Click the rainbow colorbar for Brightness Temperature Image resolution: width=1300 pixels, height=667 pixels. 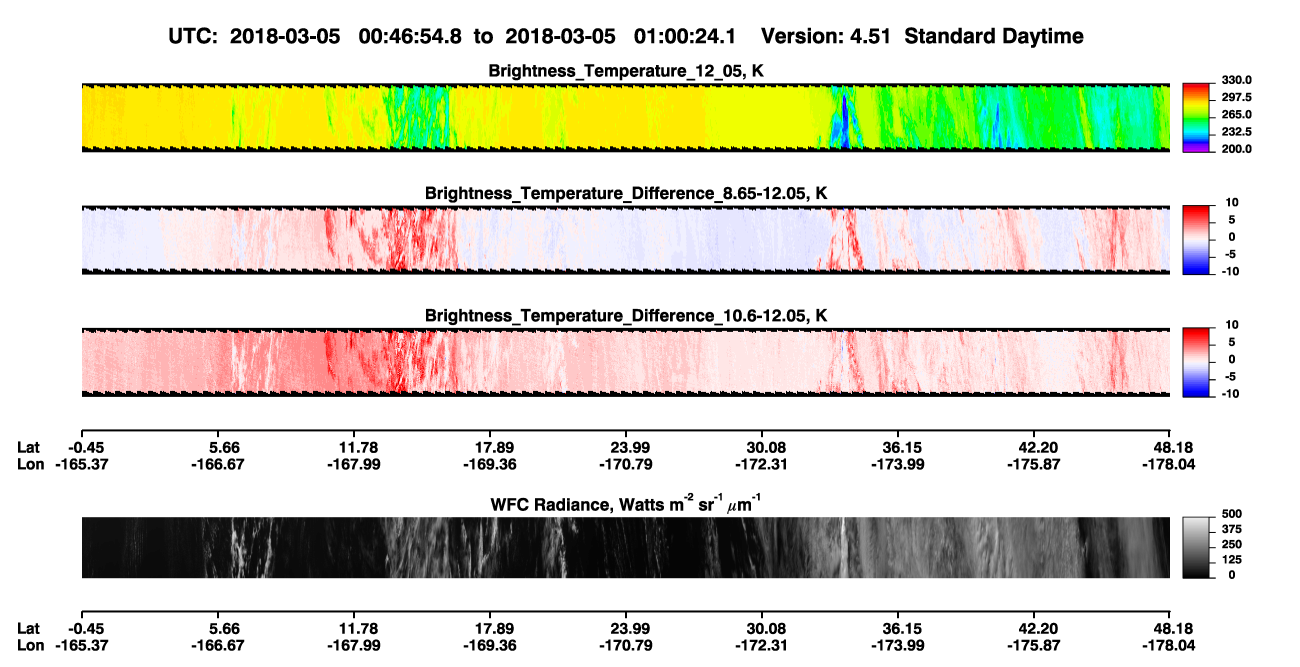click(x=1197, y=117)
